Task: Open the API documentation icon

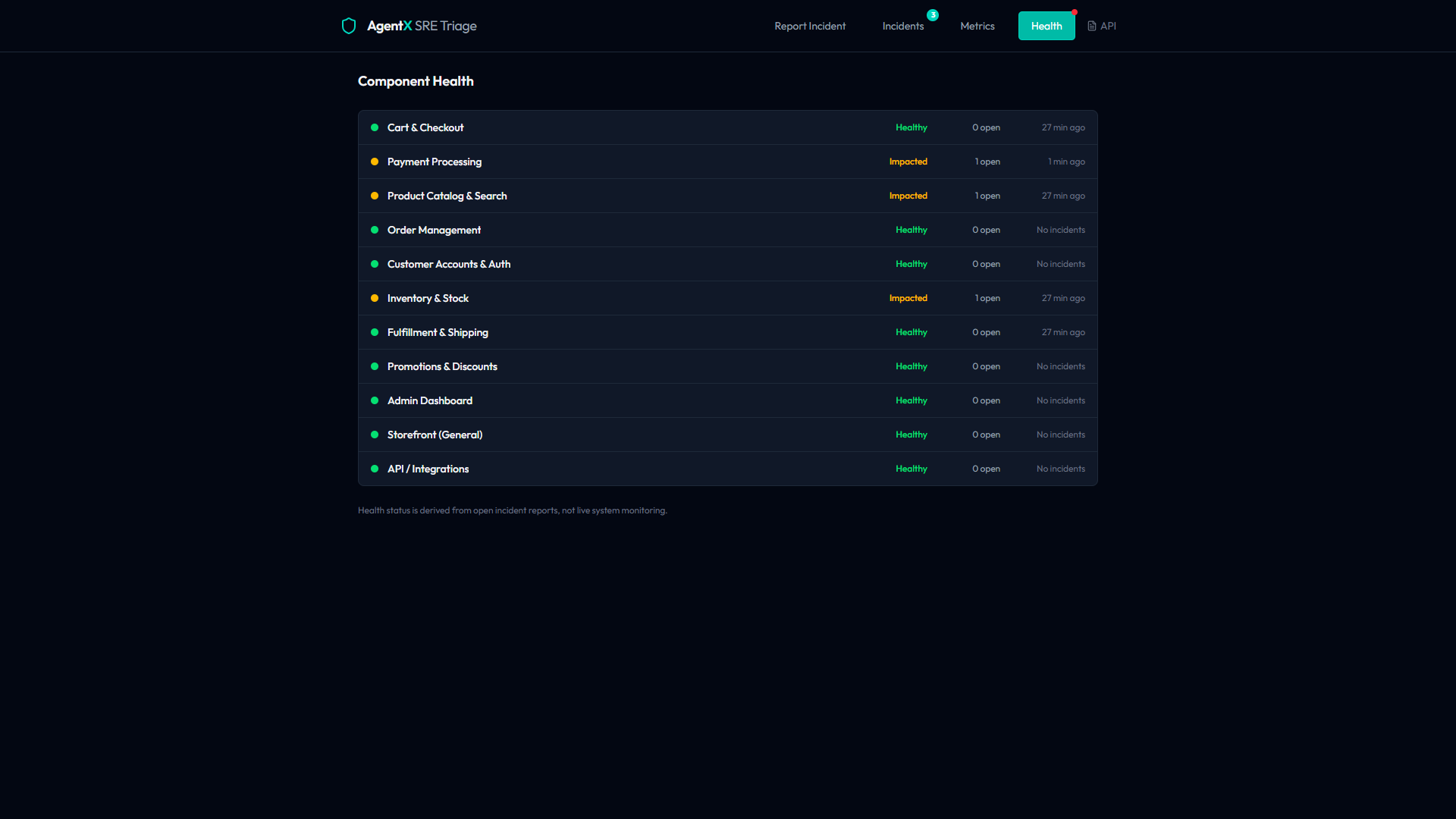Action: (x=1090, y=25)
